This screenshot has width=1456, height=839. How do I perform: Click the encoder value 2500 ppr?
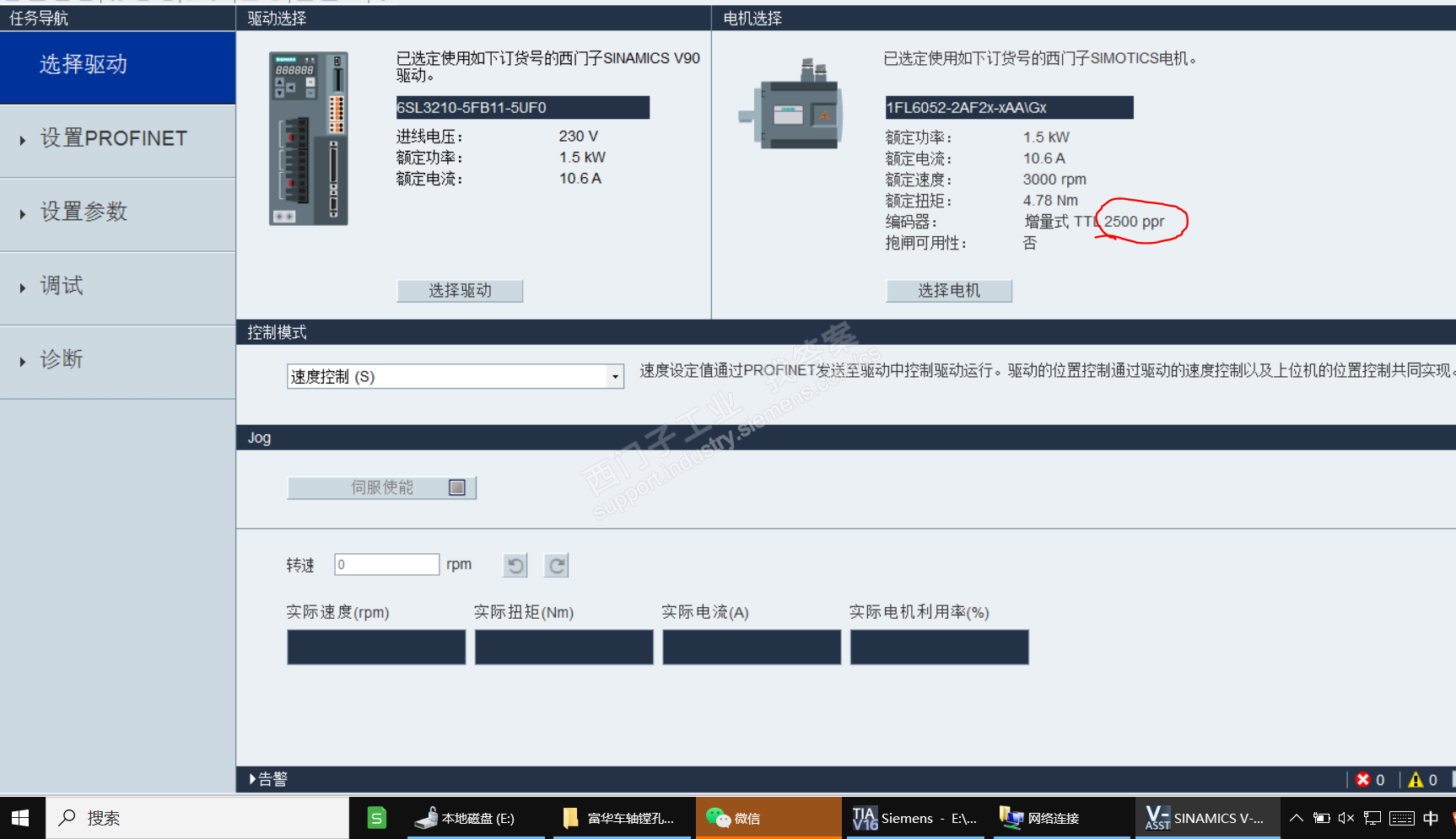pyautogui.click(x=1134, y=222)
